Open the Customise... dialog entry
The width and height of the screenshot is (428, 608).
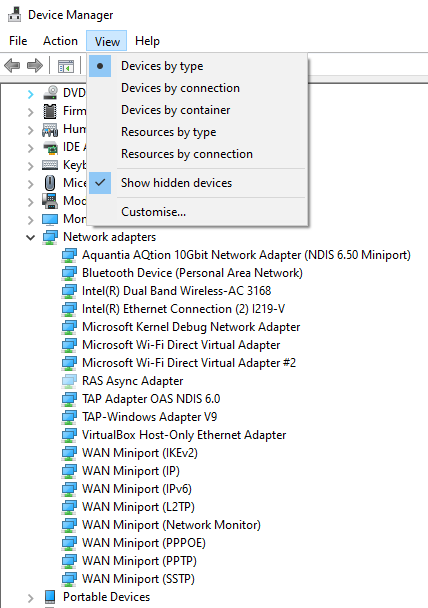(198, 212)
